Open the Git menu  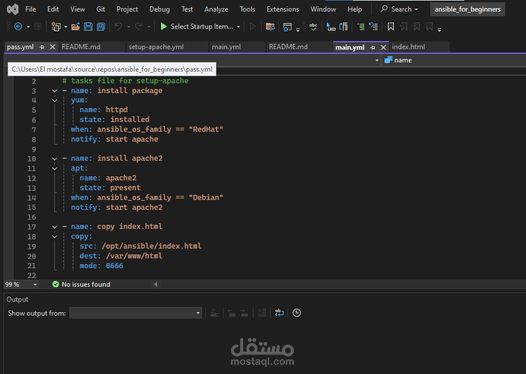[x=101, y=9]
